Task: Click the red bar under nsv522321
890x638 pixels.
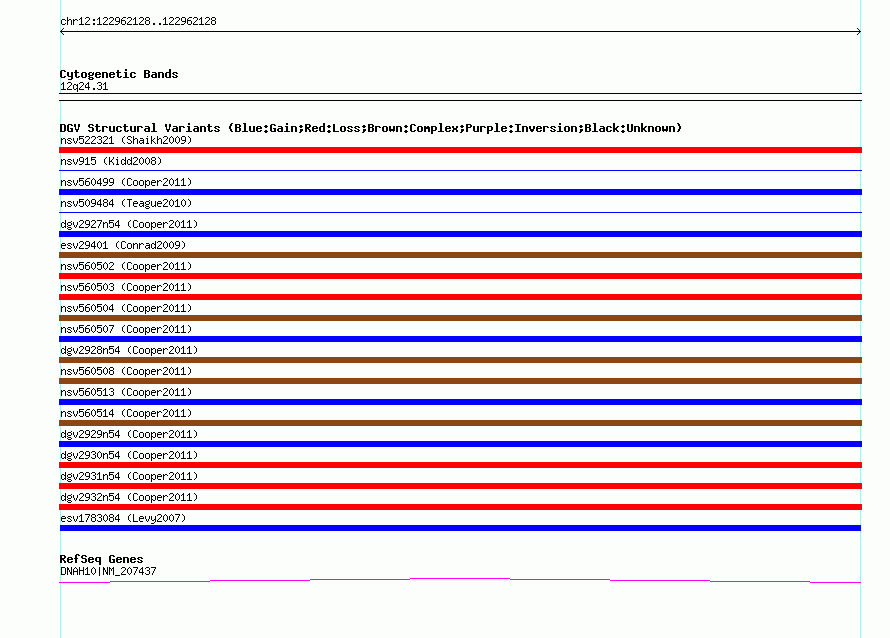Action: coord(460,150)
